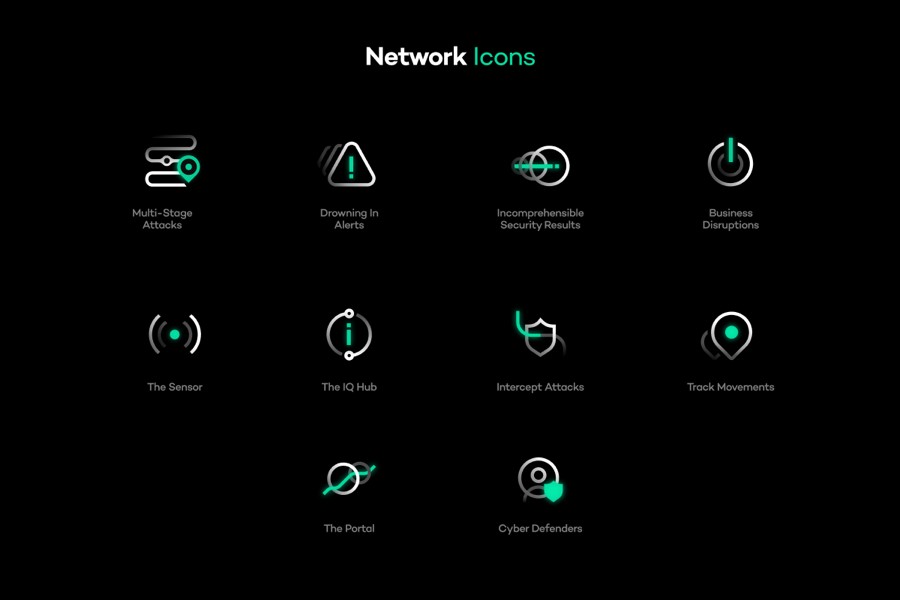Select The Portal icon

pos(349,478)
